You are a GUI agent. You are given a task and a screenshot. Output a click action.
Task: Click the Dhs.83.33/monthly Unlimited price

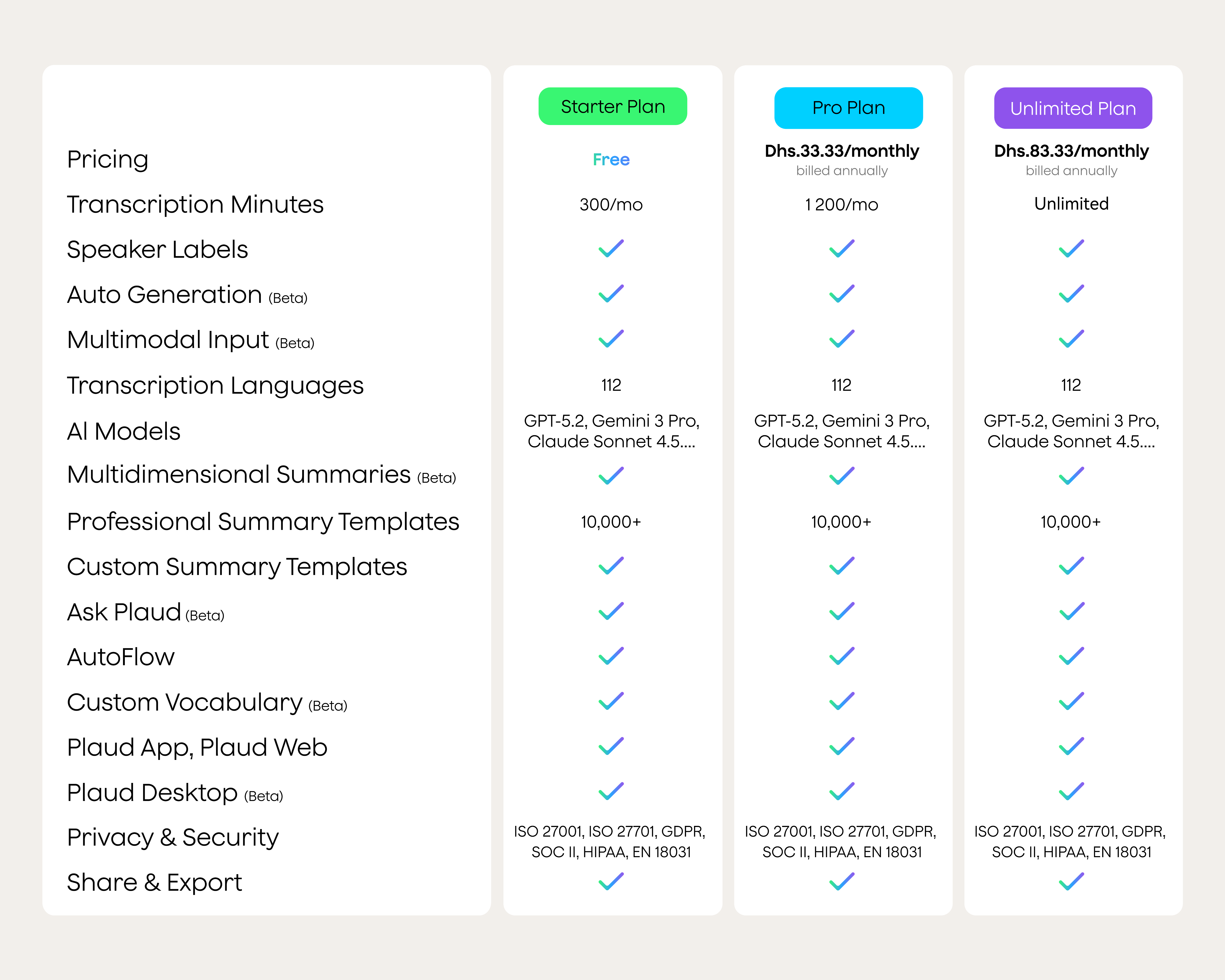coord(1071,151)
